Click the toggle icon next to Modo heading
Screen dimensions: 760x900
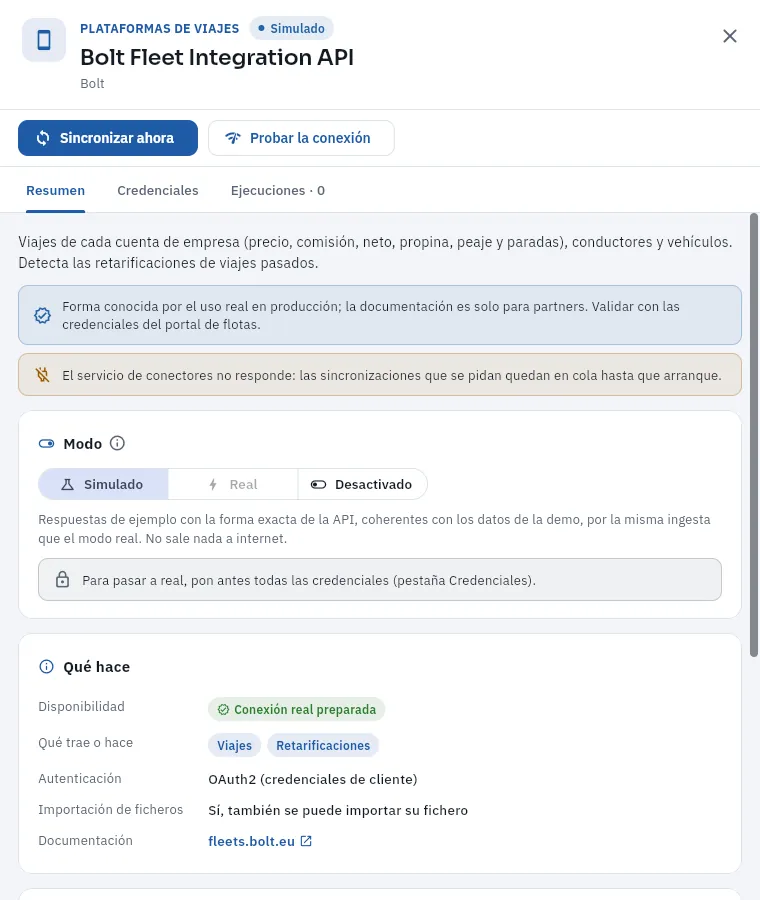pyautogui.click(x=46, y=444)
